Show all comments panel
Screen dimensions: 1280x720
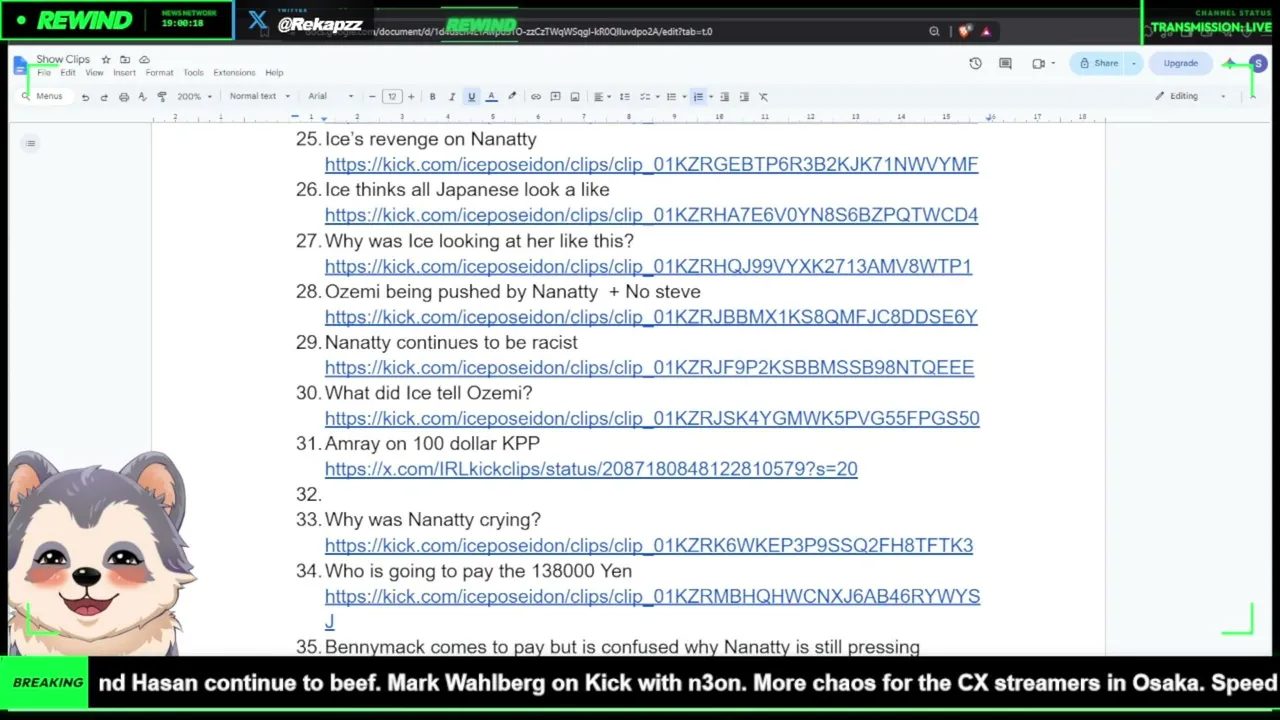[x=1005, y=64]
